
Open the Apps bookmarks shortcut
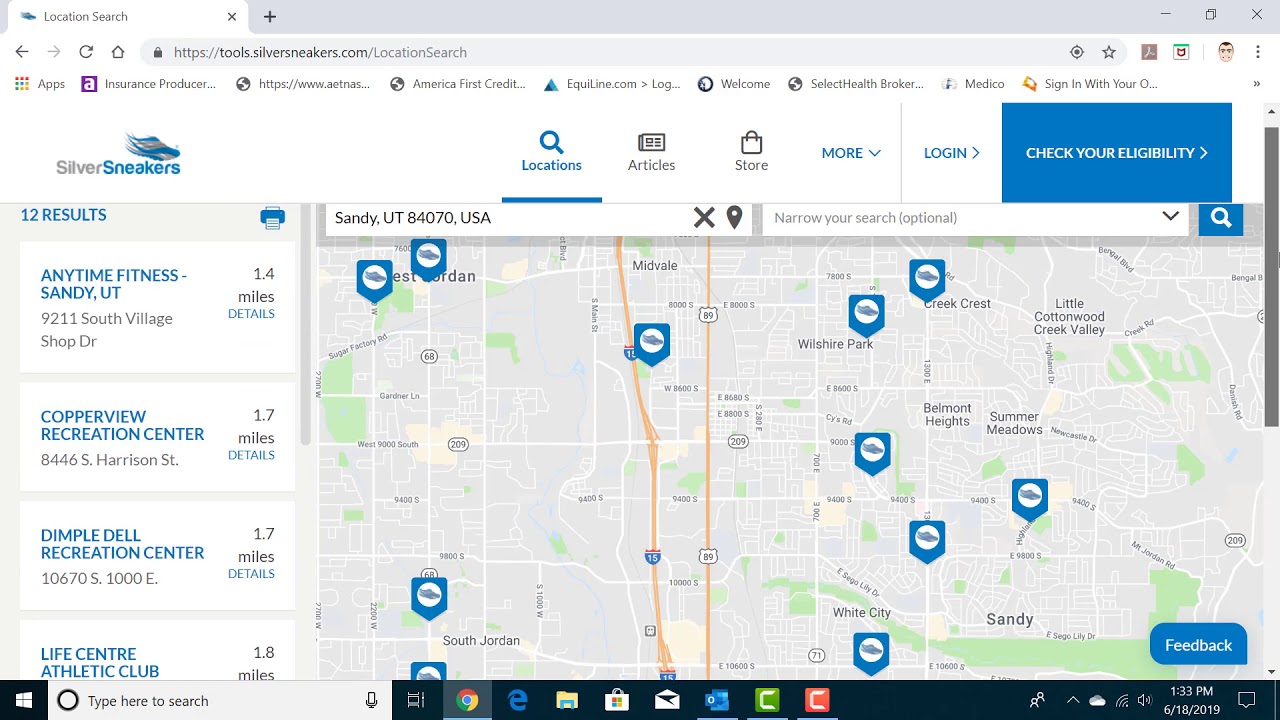tap(40, 84)
